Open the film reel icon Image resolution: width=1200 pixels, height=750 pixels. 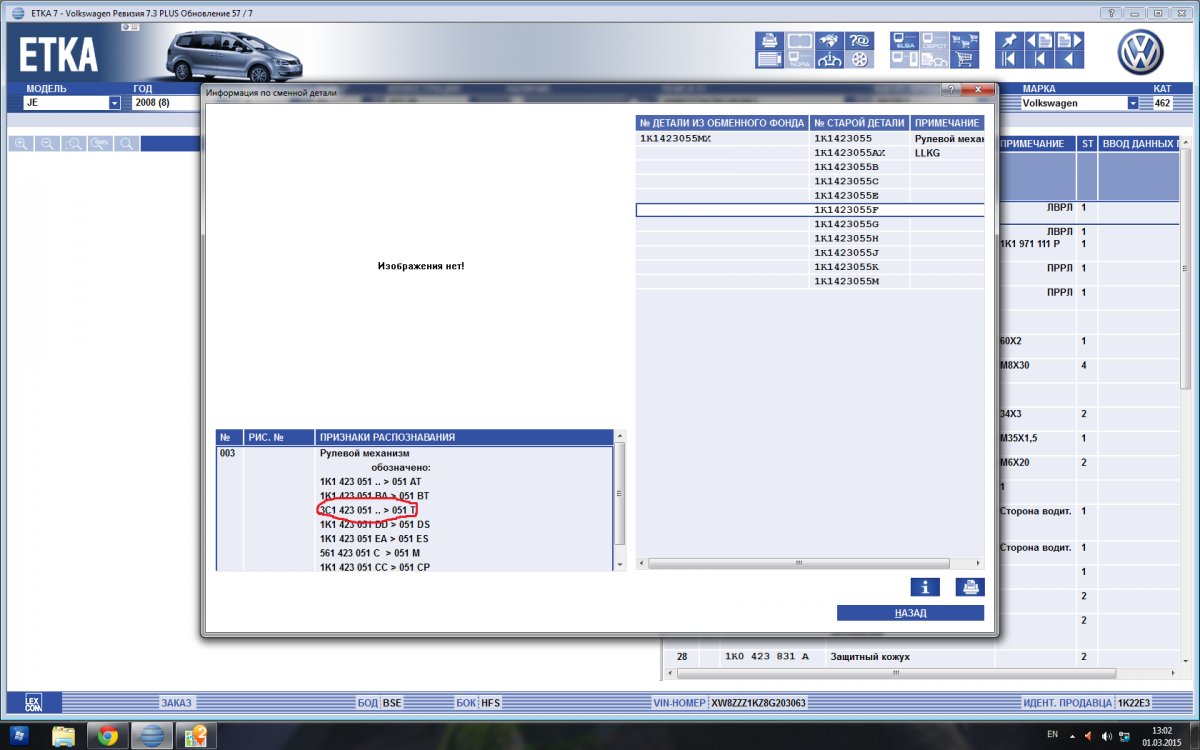tap(858, 60)
